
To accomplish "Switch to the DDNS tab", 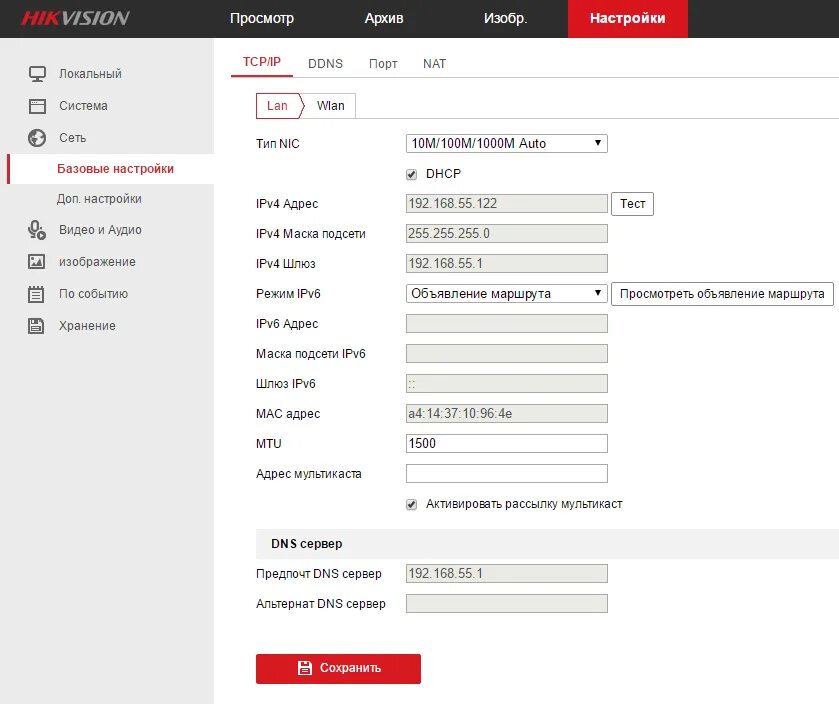I will pos(325,64).
